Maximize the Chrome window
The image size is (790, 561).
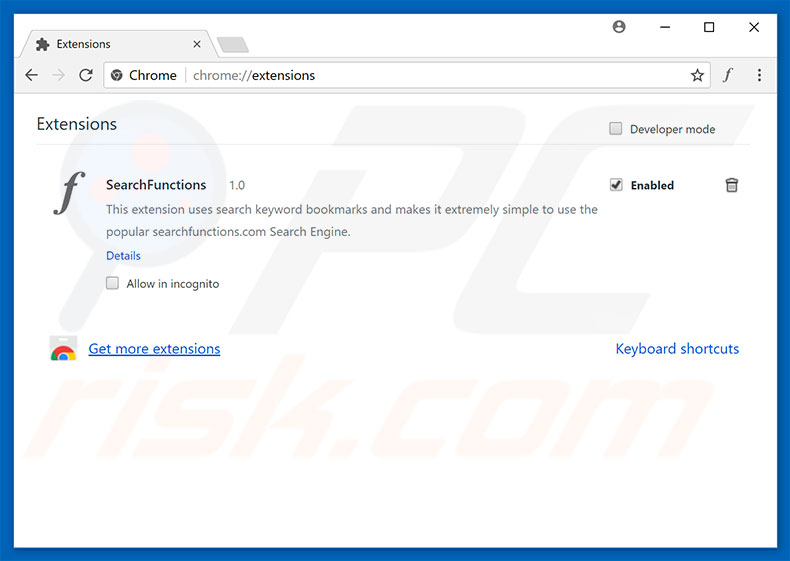click(x=709, y=27)
